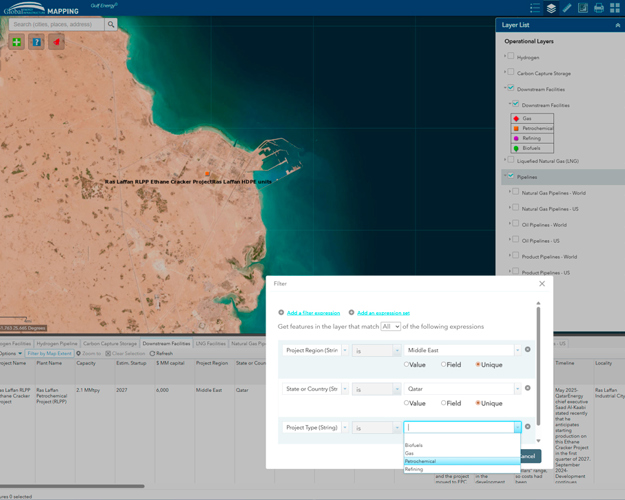The image size is (625, 500).
Task: Open the Edit note tool in top bar
Action: [583, 8]
